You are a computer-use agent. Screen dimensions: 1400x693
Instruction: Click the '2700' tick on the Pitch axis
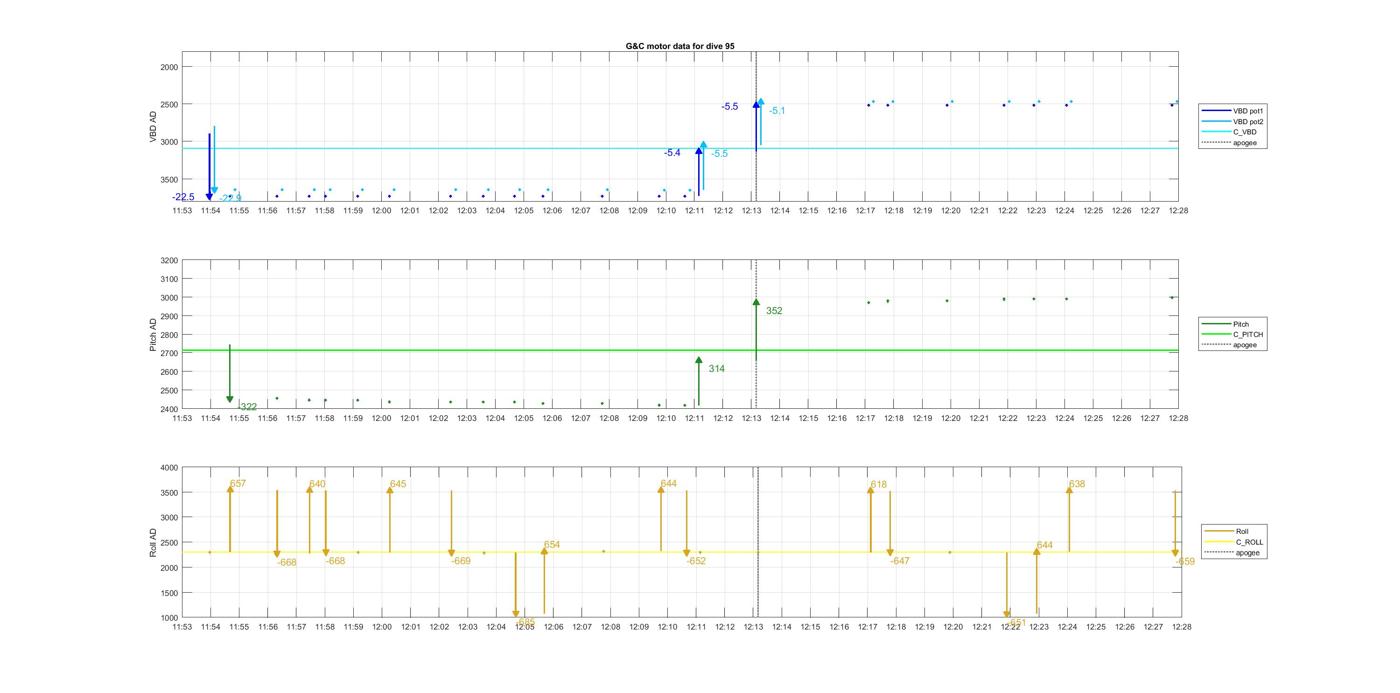coord(168,354)
